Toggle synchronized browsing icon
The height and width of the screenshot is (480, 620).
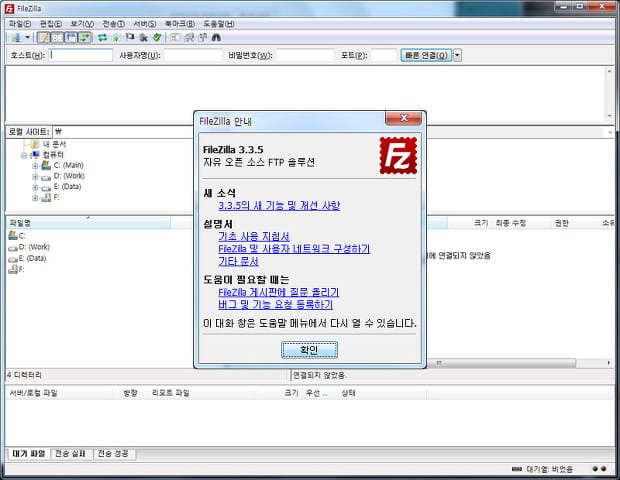203,38
